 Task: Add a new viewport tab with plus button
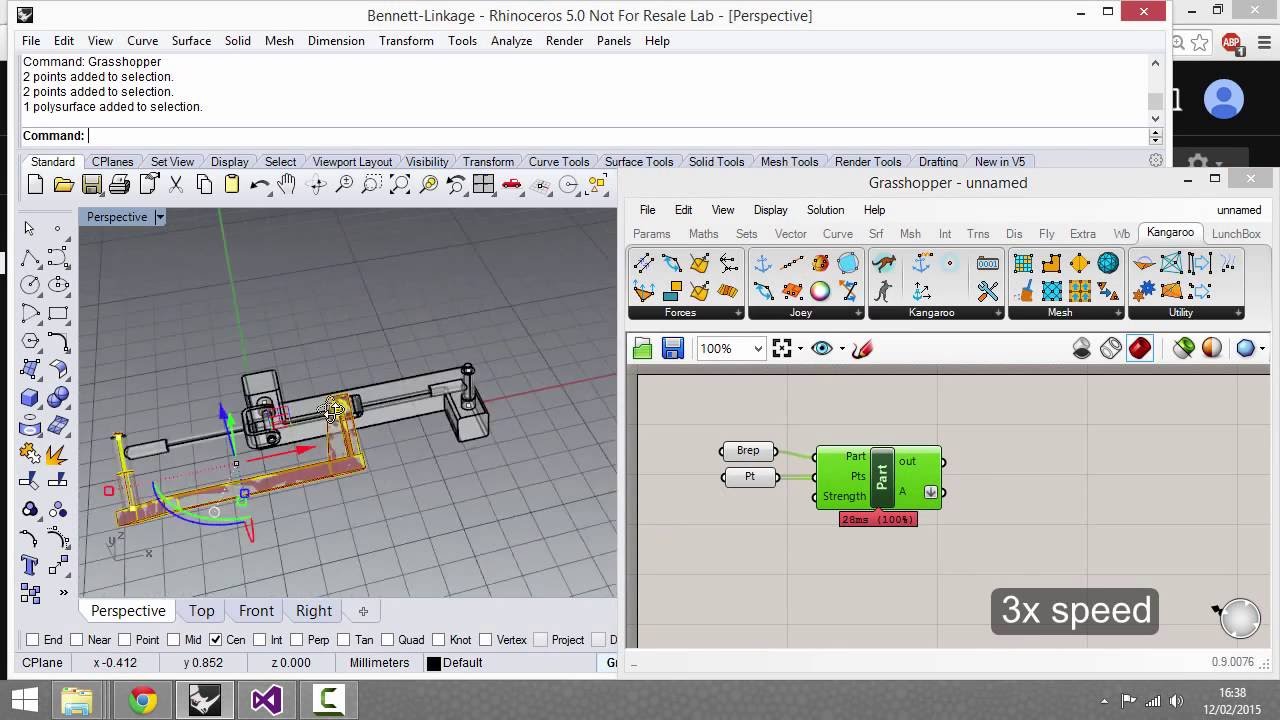(363, 611)
